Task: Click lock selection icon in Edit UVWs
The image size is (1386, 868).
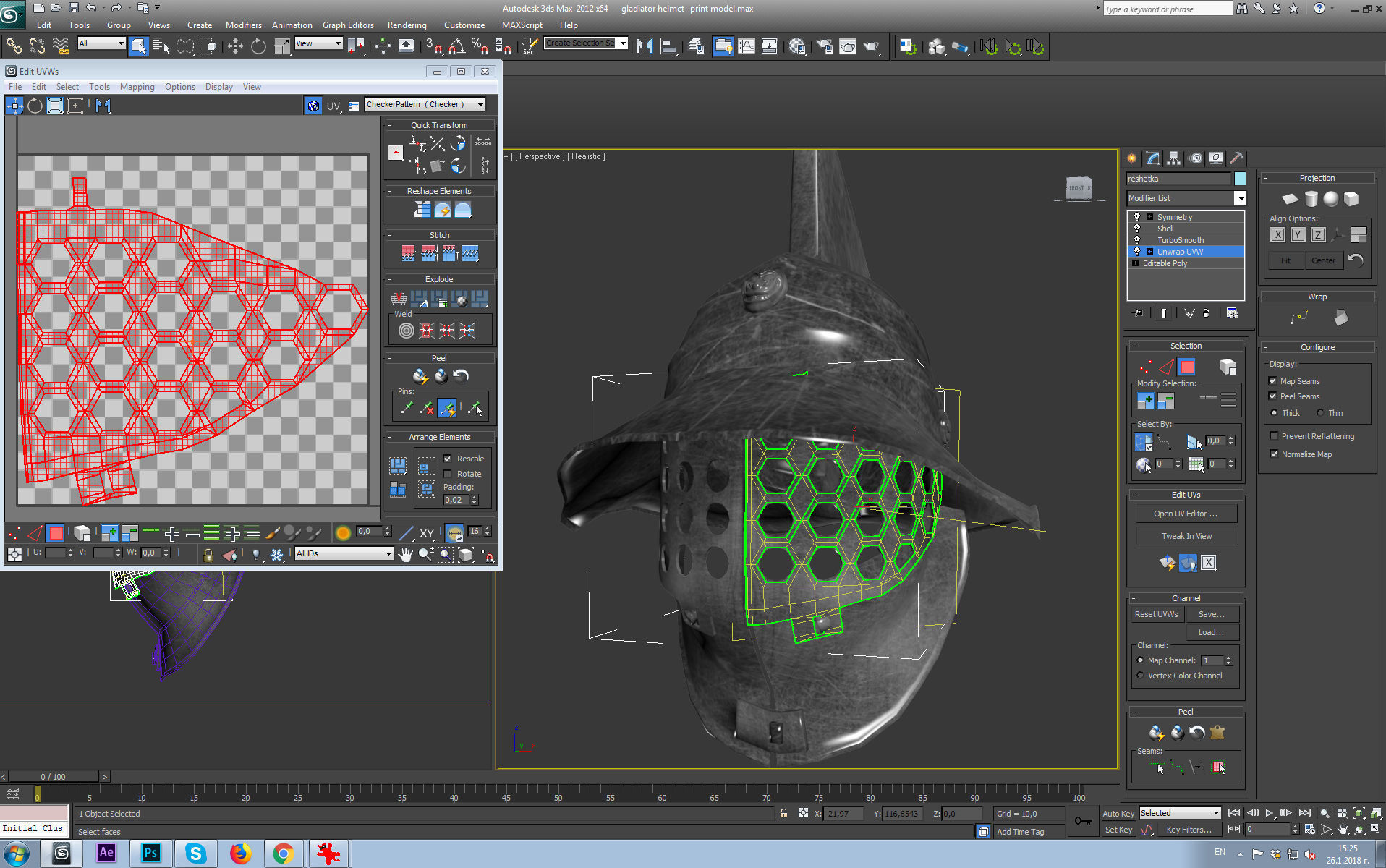Action: tap(208, 554)
